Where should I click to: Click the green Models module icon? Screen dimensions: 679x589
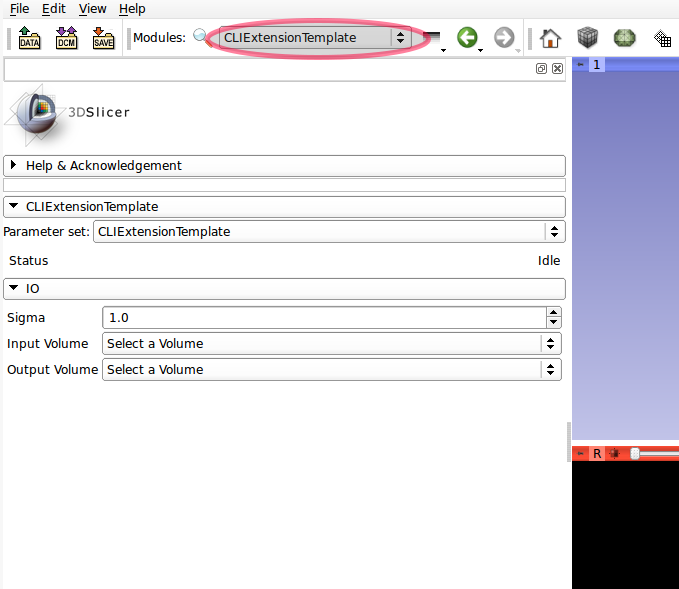click(x=625, y=38)
